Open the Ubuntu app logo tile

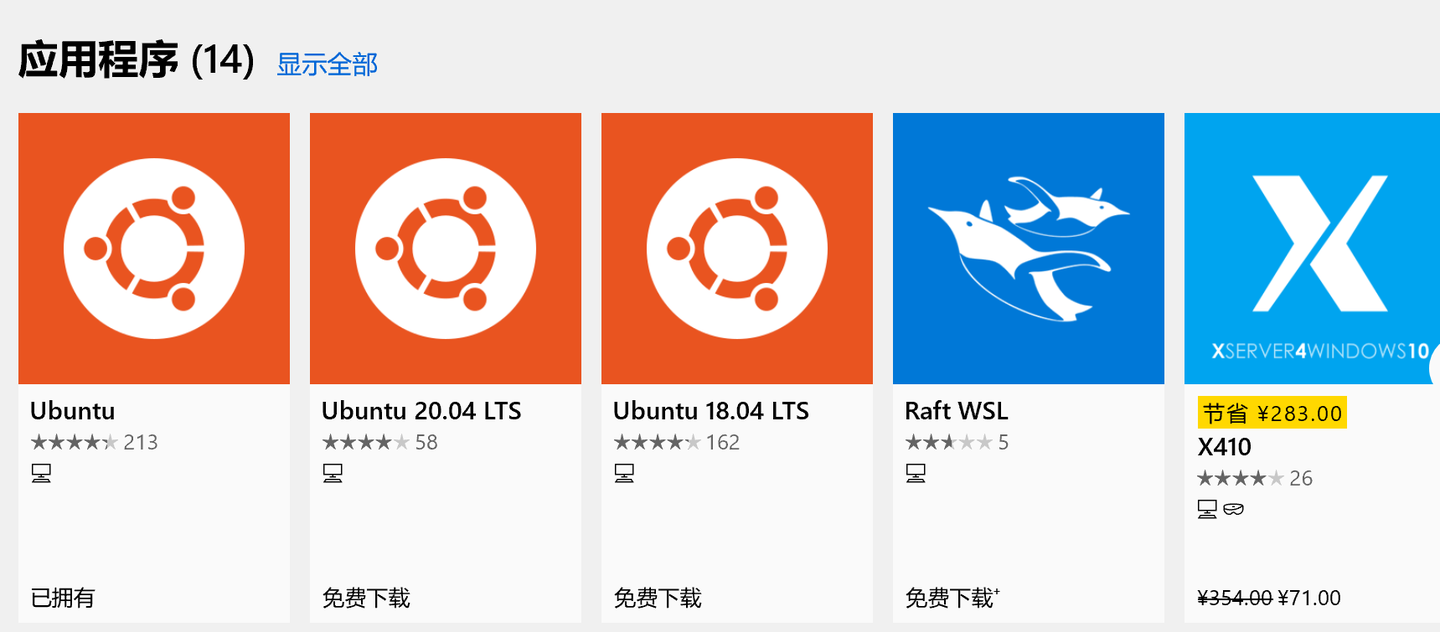tap(154, 248)
